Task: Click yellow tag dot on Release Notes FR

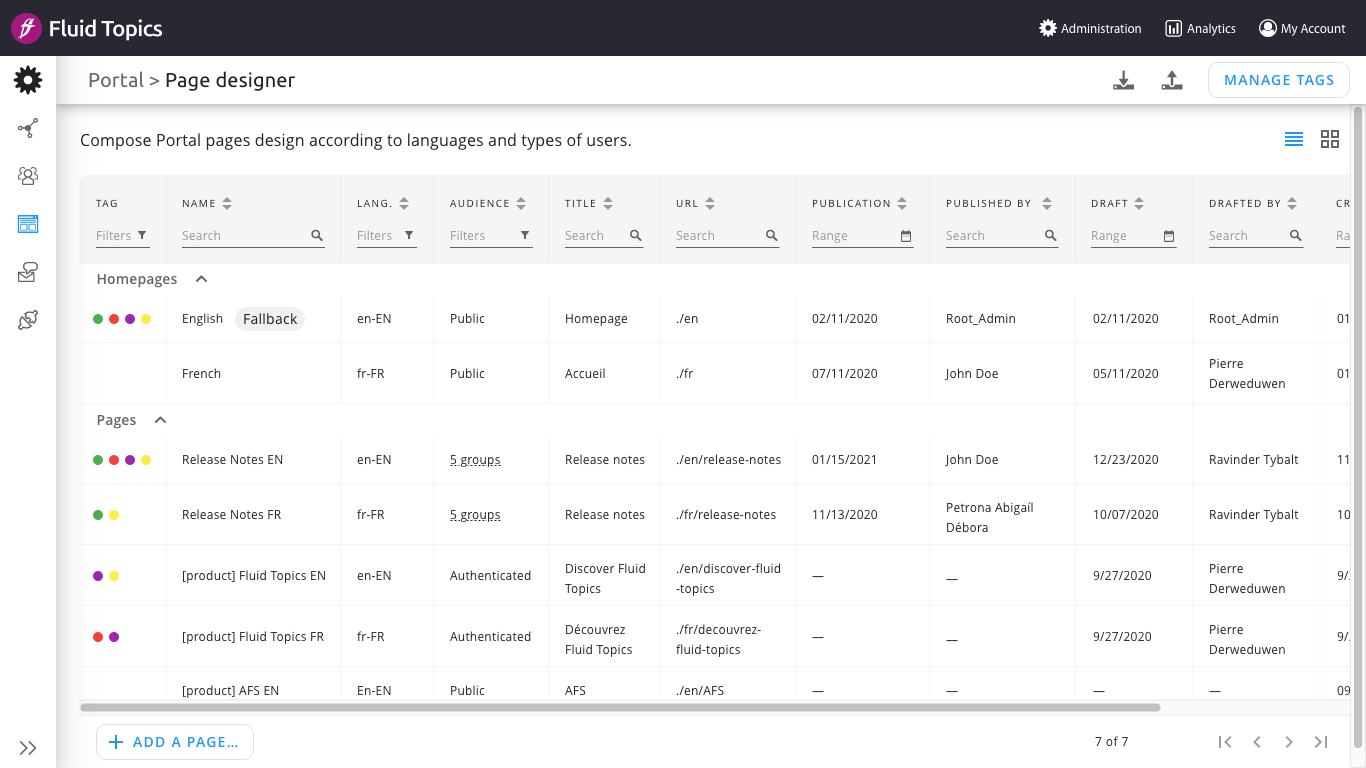Action: [x=114, y=515]
